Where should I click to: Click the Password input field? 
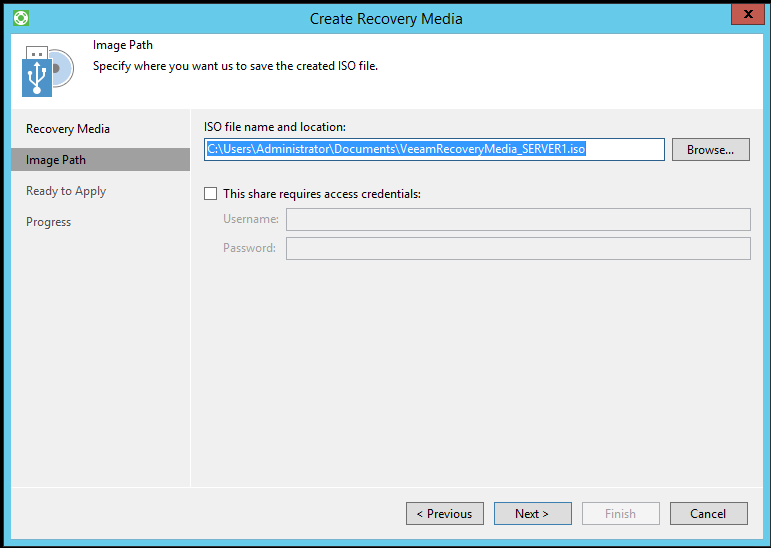[x=517, y=248]
